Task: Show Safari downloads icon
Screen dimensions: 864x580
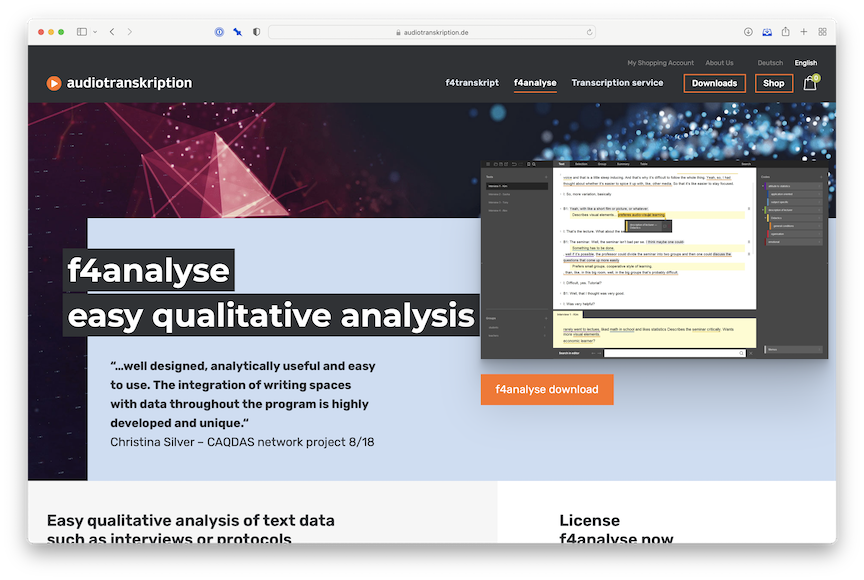Action: (x=748, y=32)
